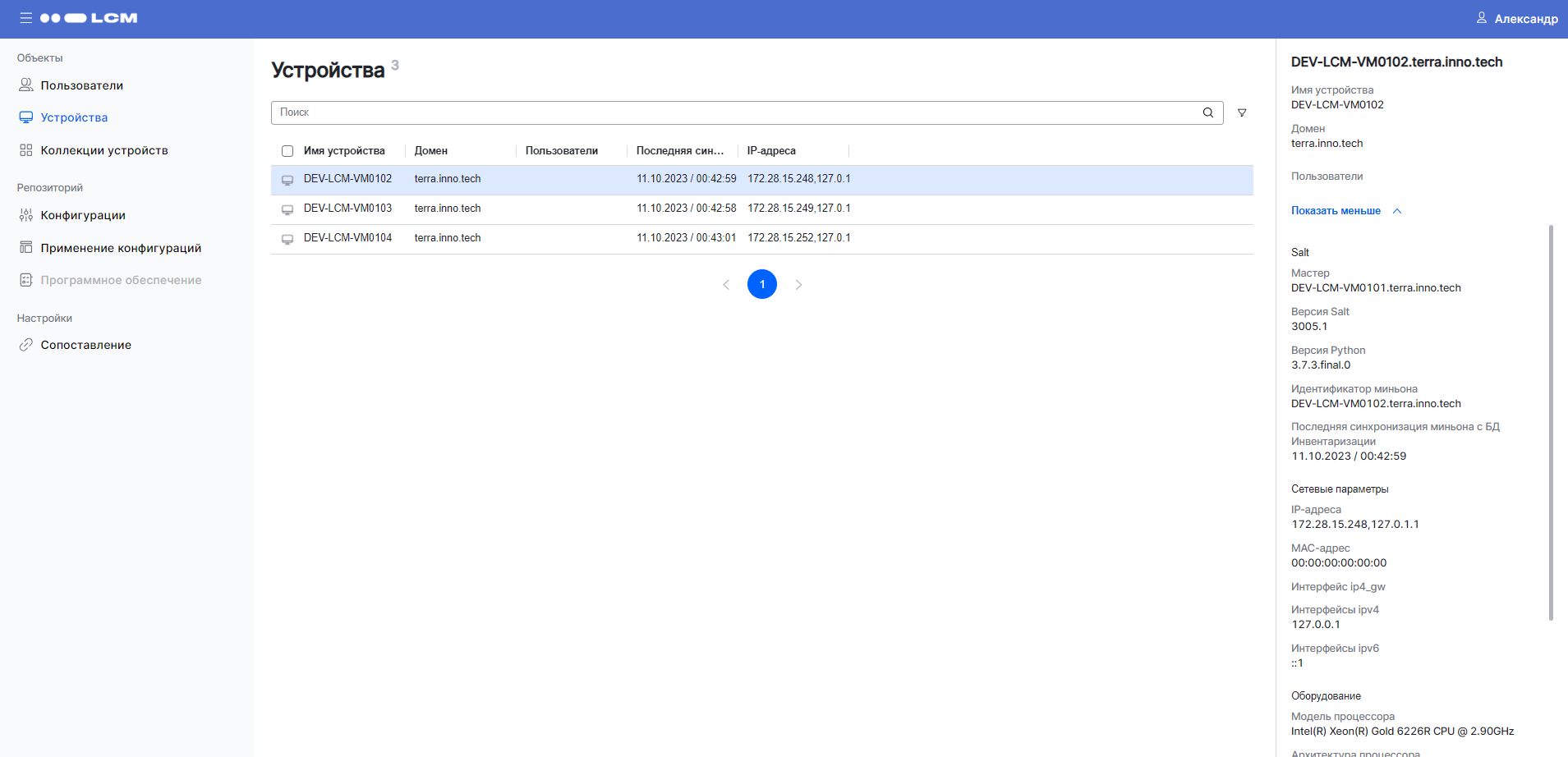
Task: Sort by the Имя устройства column header
Action: (344, 151)
